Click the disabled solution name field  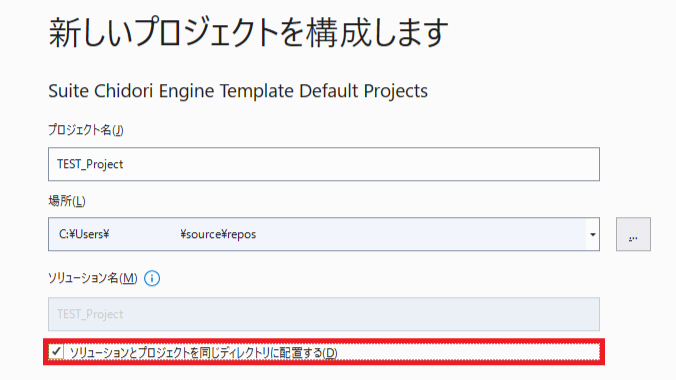pos(324,314)
